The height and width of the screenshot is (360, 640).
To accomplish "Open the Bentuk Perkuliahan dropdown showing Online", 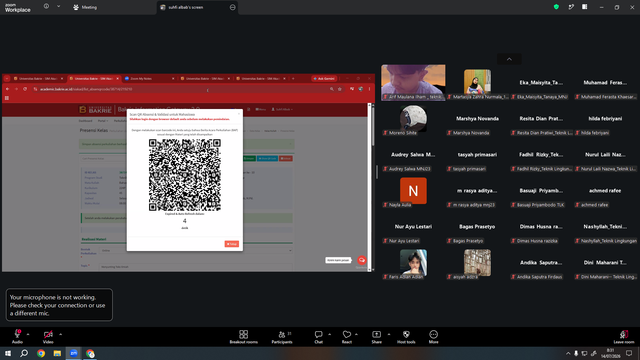I will pos(196,250).
